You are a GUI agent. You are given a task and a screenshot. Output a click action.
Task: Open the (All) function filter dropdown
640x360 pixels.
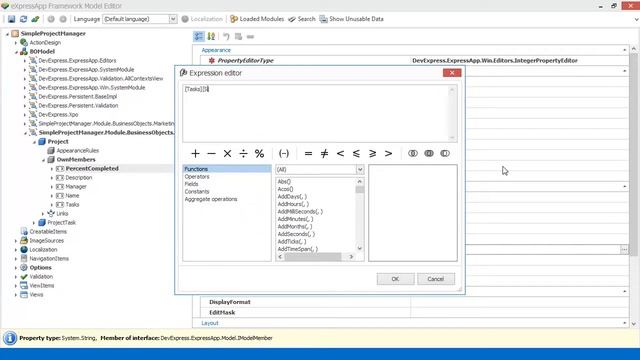pyautogui.click(x=360, y=169)
